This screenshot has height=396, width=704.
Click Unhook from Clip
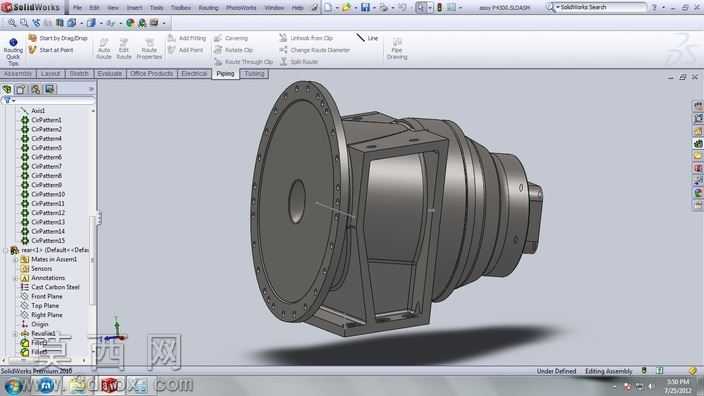306,38
